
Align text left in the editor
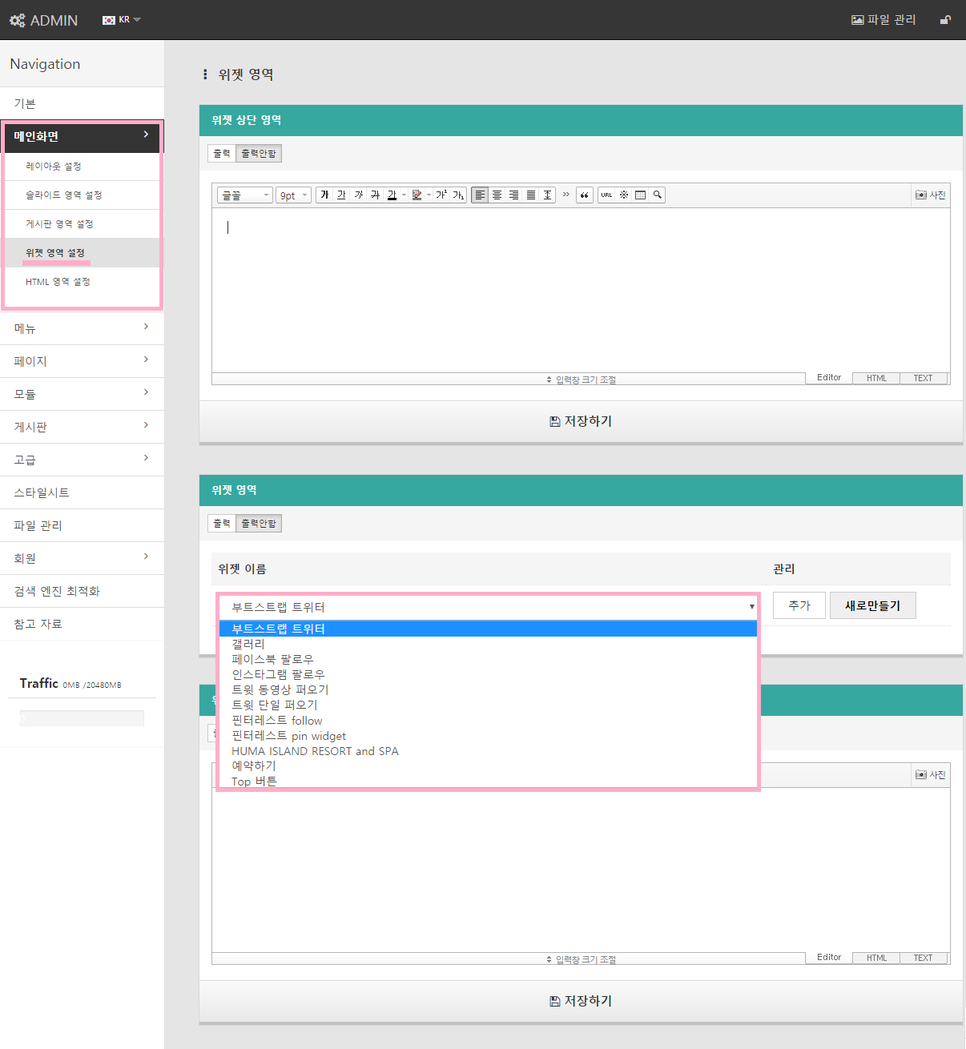point(480,195)
